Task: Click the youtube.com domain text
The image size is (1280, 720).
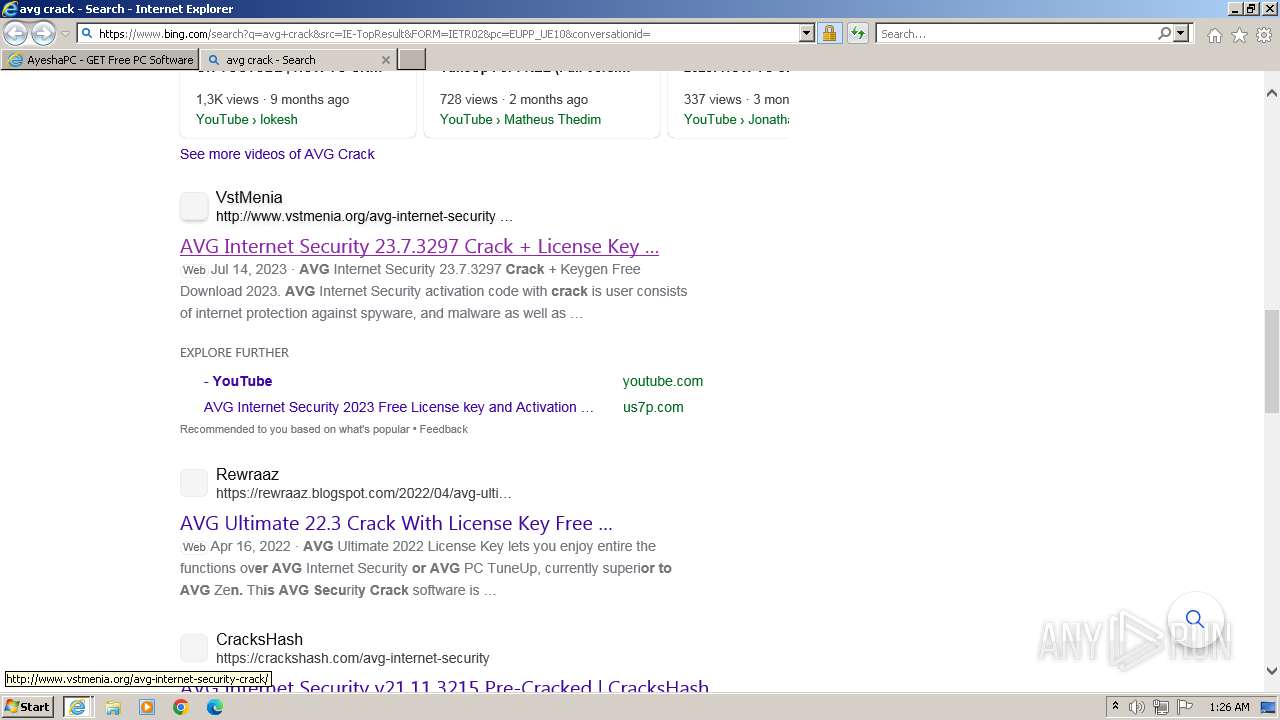Action: click(663, 381)
